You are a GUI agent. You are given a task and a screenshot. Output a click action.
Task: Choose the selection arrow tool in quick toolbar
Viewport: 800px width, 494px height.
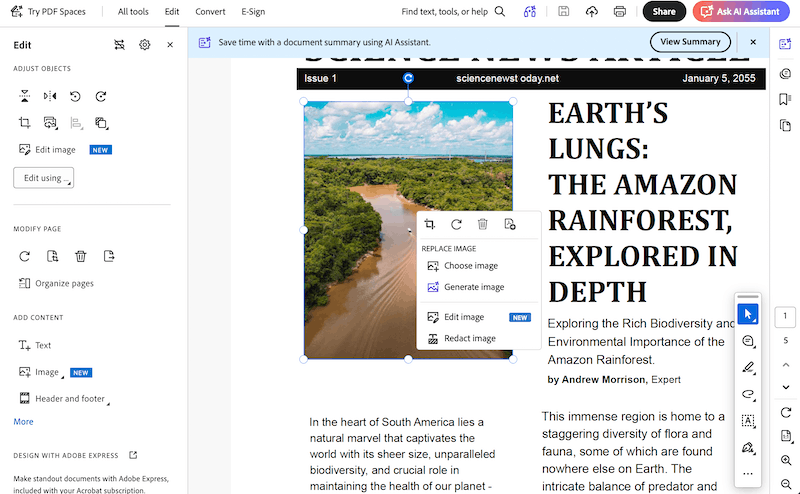pos(748,314)
